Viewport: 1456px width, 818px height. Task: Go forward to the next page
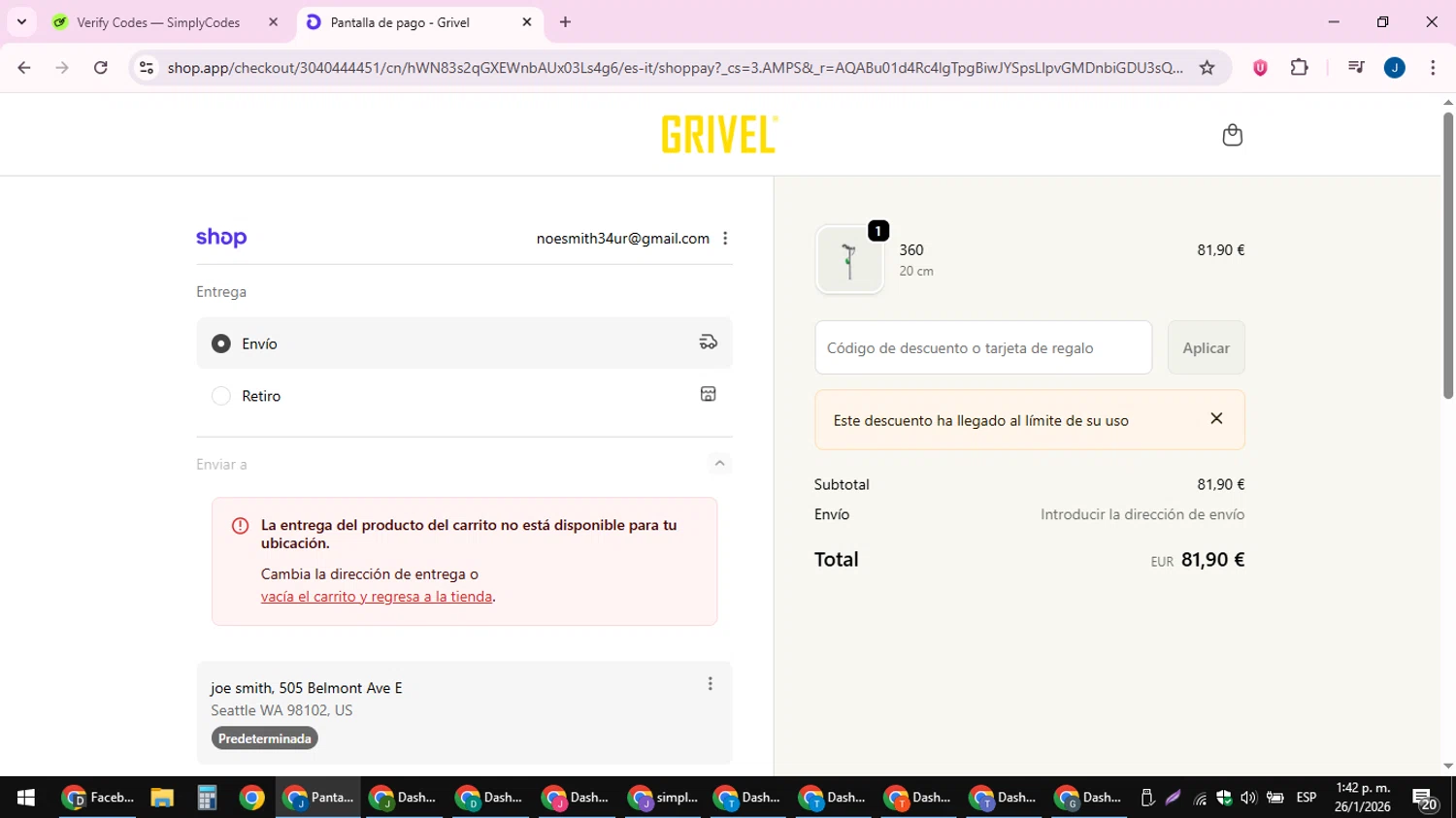pos(62,68)
